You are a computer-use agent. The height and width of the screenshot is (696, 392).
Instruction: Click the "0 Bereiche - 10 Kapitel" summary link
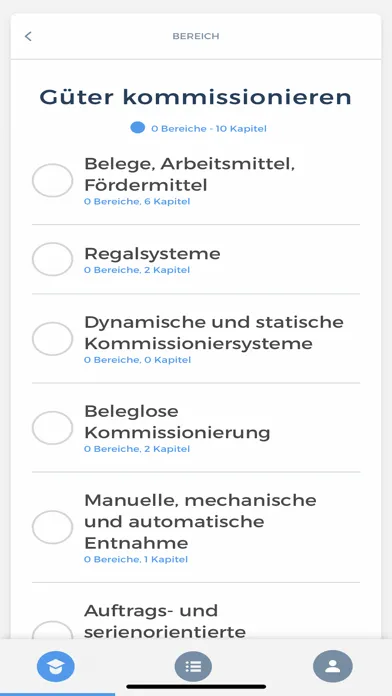[209, 129]
